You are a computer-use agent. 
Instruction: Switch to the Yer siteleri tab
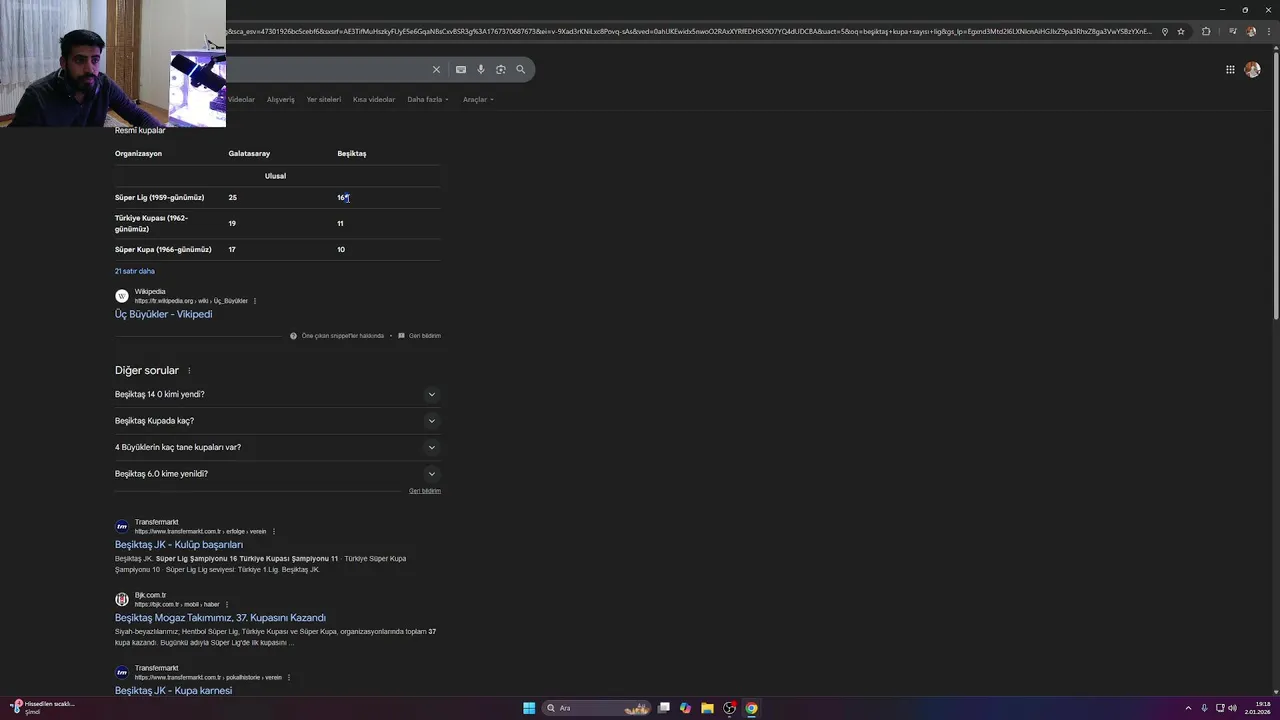(324, 99)
